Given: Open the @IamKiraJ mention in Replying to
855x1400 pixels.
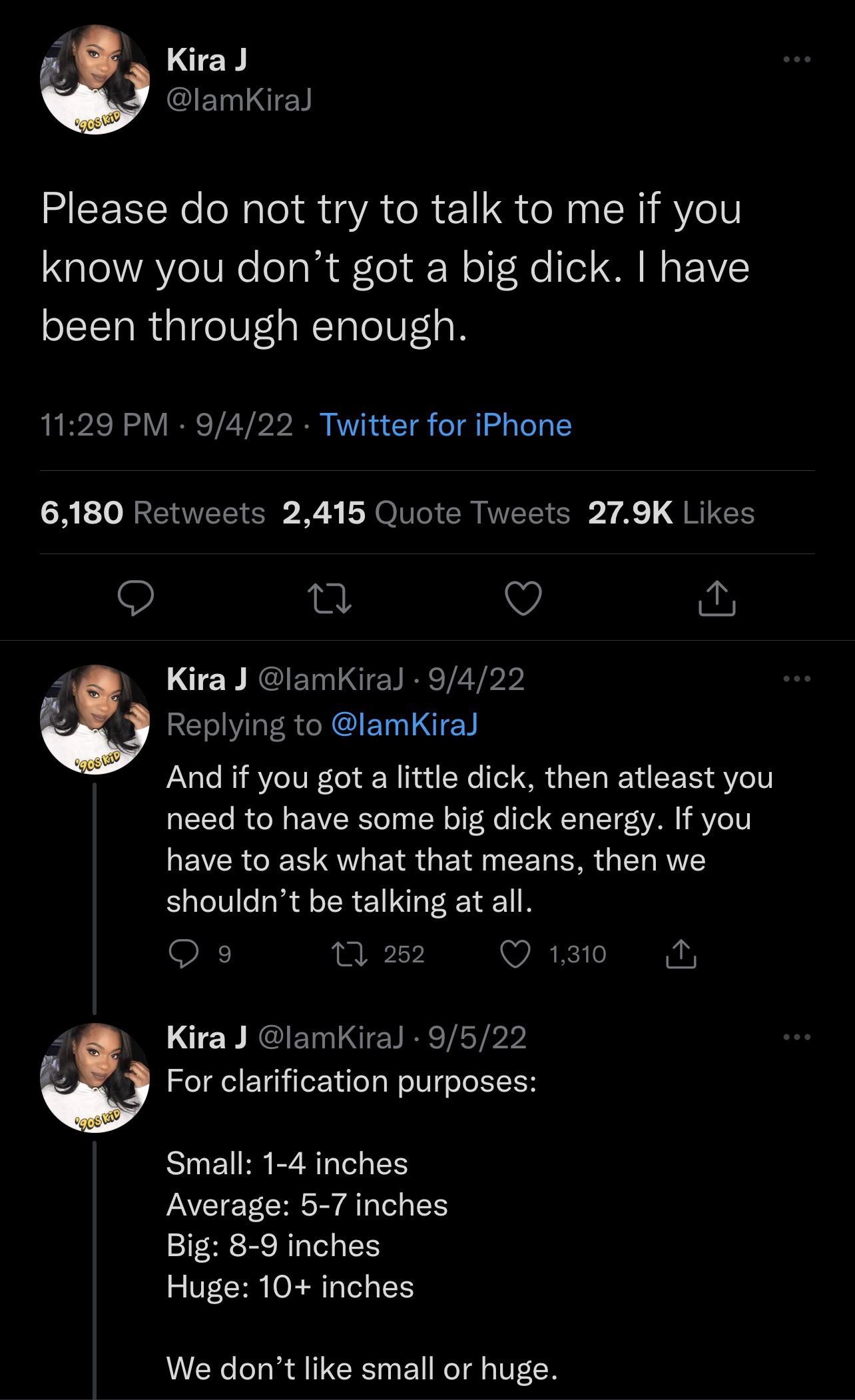Looking at the screenshot, I should tap(404, 725).
